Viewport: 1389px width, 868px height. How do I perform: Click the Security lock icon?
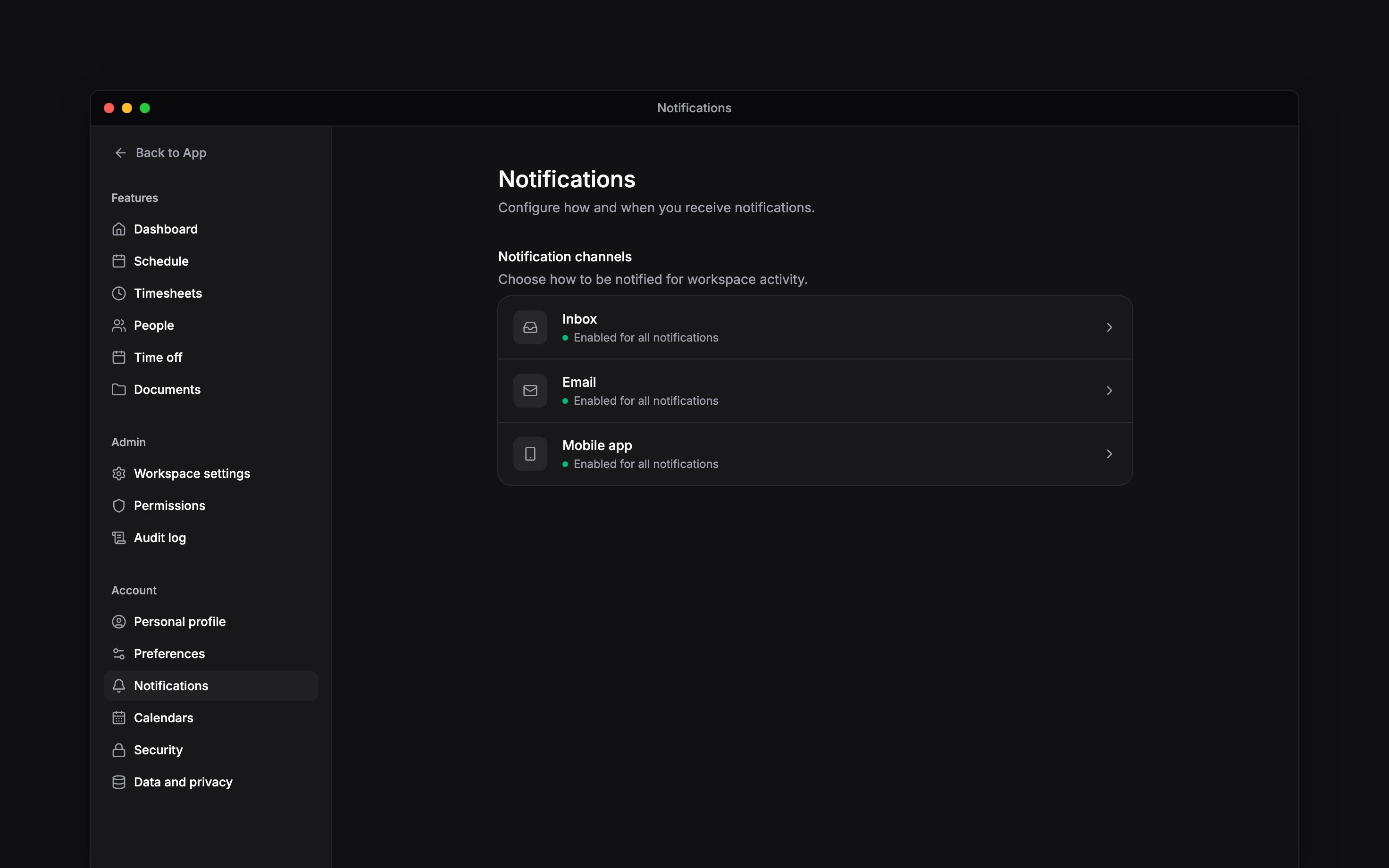point(119,751)
